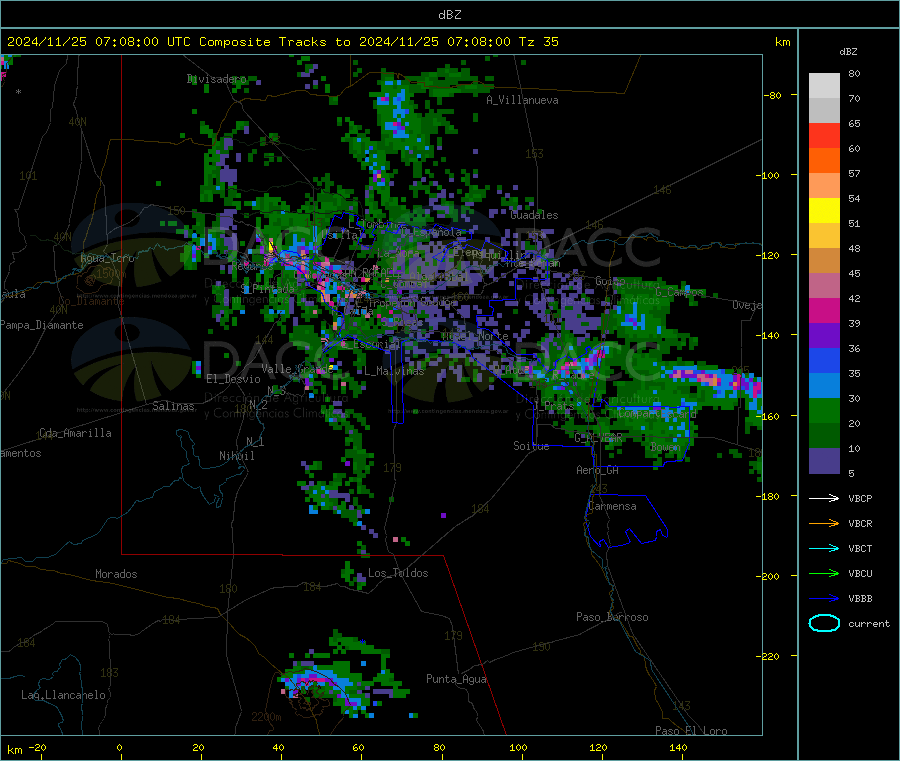Click the 'current' legend label
900x761 pixels.
(868, 623)
